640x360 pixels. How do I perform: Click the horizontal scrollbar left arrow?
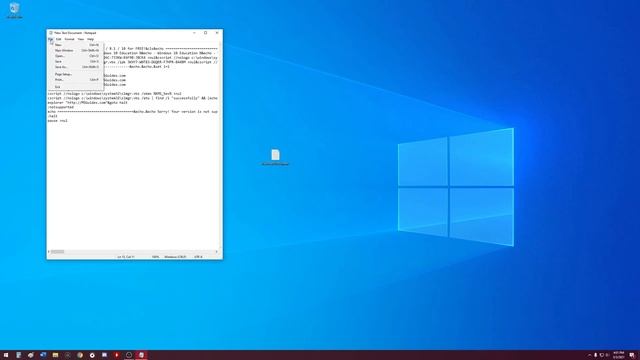click(x=49, y=252)
